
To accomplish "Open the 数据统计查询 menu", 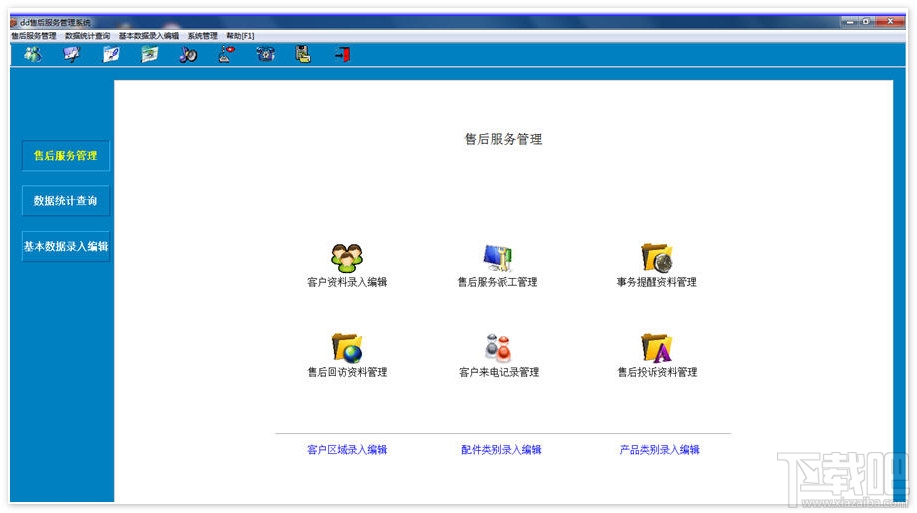I will pyautogui.click(x=87, y=36).
